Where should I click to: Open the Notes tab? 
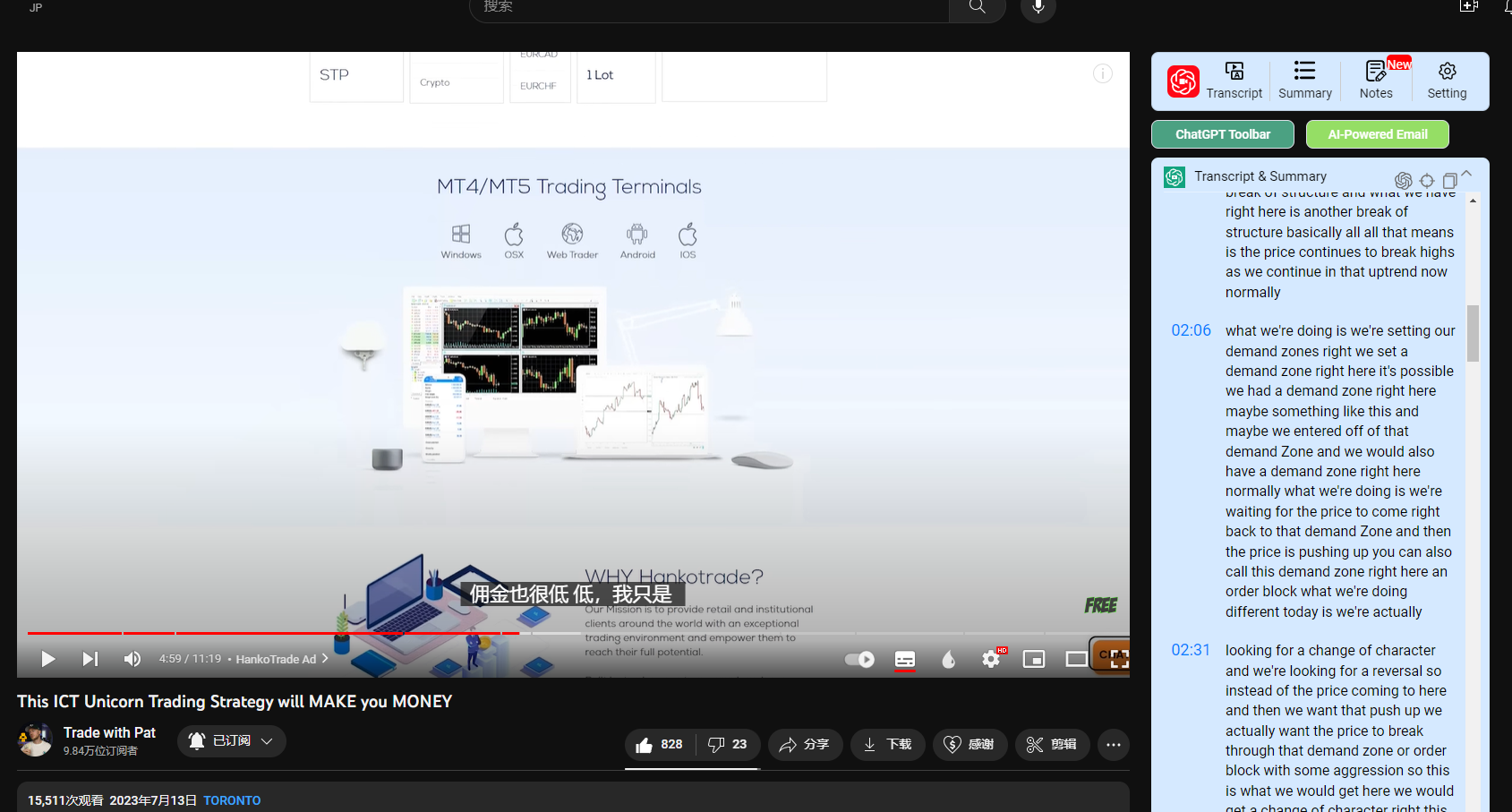[x=1376, y=81]
